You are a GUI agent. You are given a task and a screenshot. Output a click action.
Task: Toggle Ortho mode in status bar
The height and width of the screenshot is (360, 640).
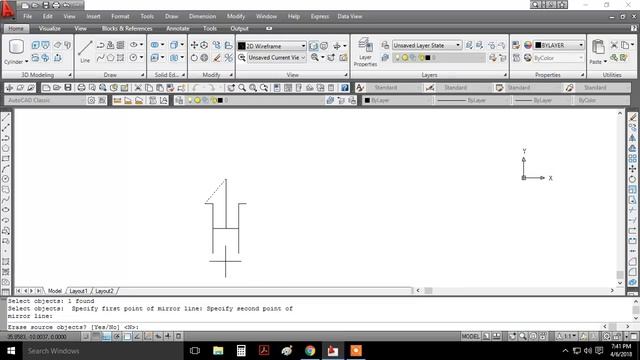107,336
